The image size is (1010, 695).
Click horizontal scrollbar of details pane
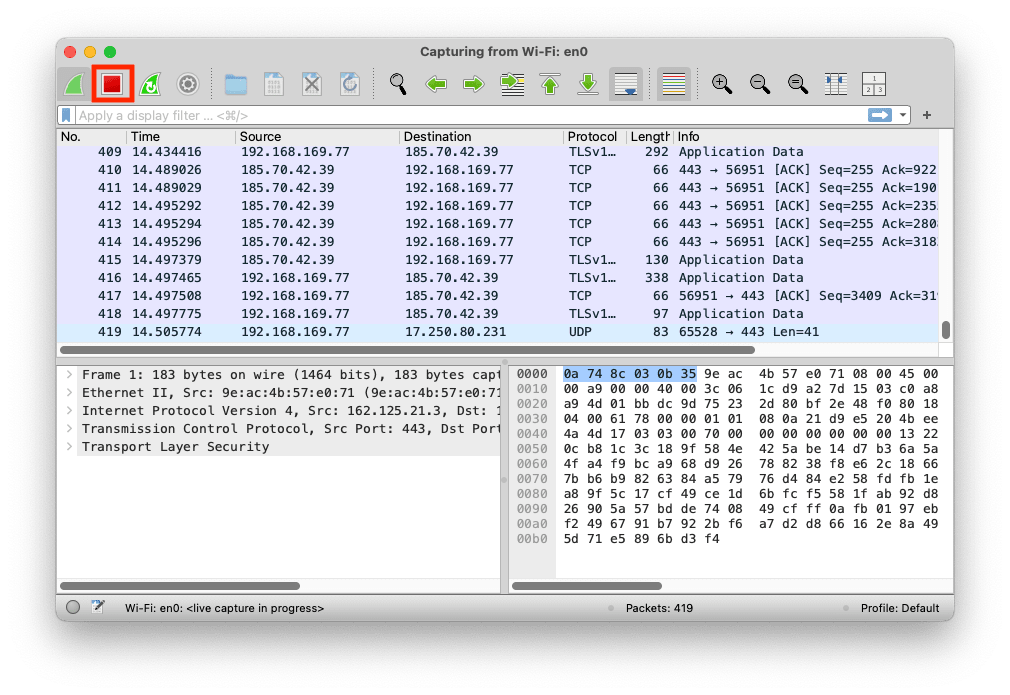(x=180, y=586)
